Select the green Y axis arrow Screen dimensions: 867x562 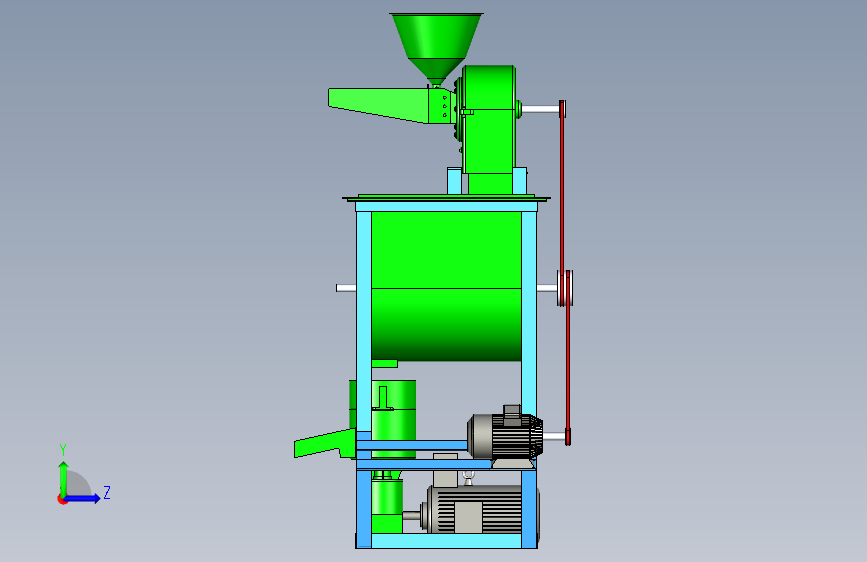click(x=64, y=479)
